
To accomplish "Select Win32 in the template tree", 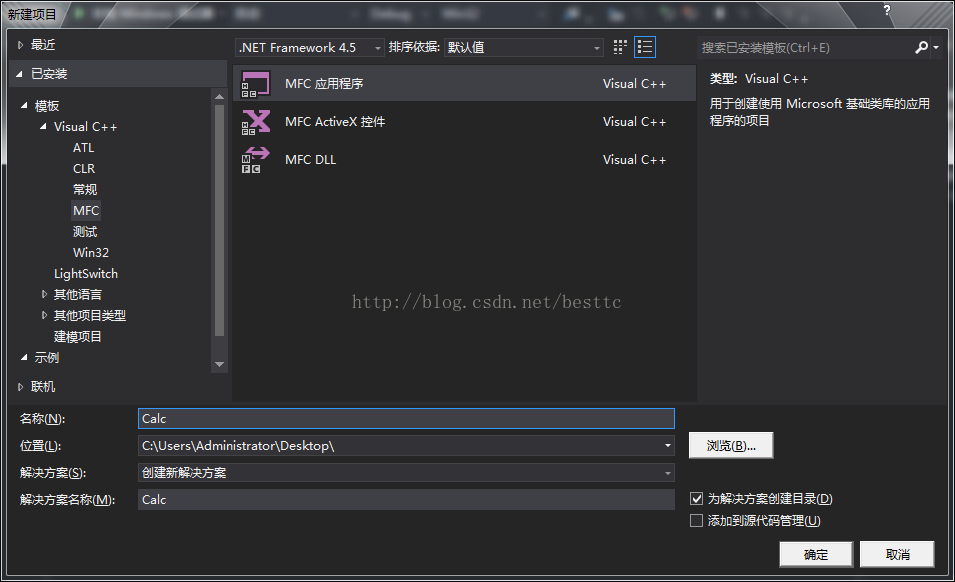I will pos(91,253).
